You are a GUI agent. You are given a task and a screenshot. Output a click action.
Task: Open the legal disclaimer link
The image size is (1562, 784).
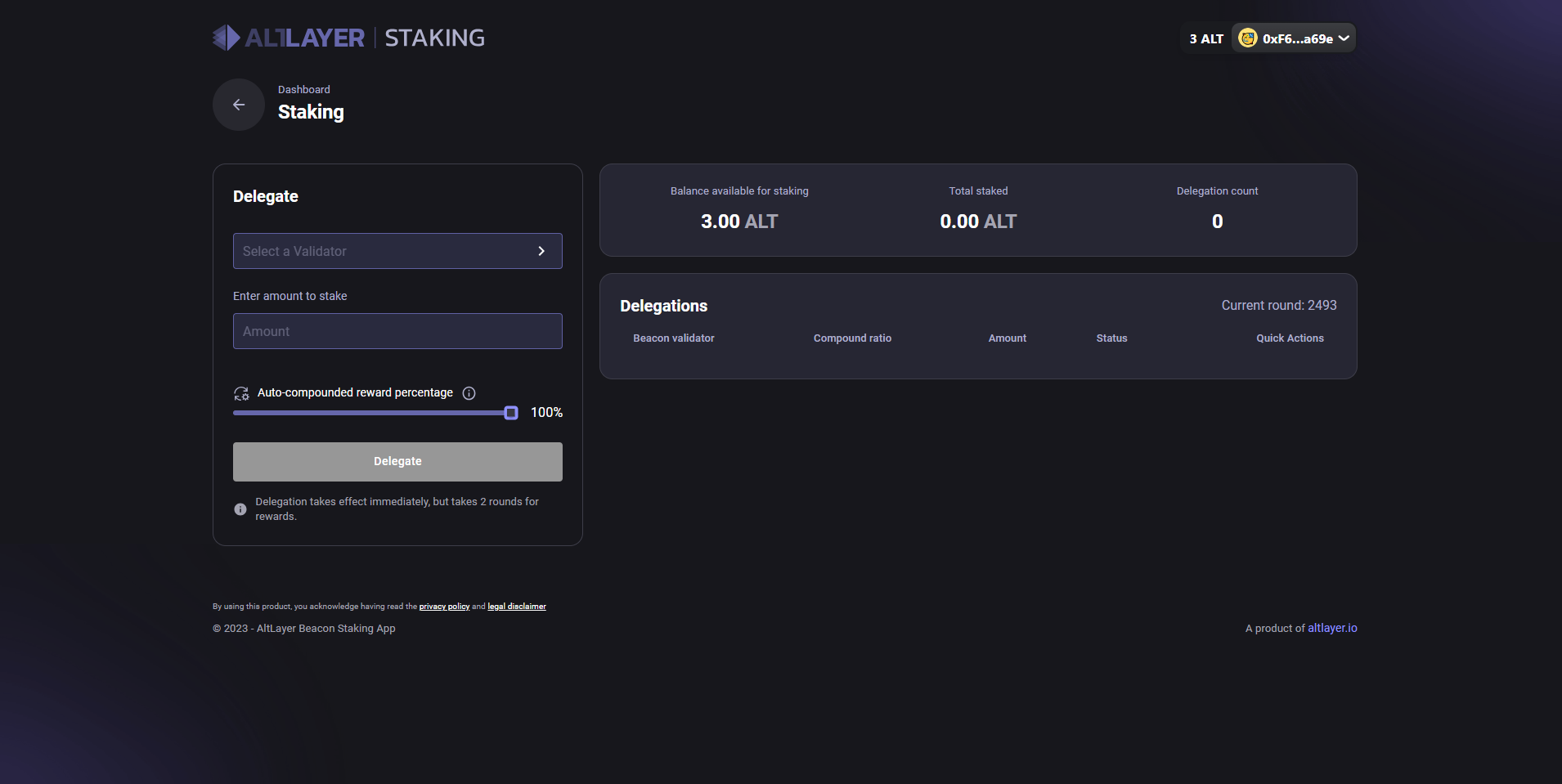coord(517,607)
